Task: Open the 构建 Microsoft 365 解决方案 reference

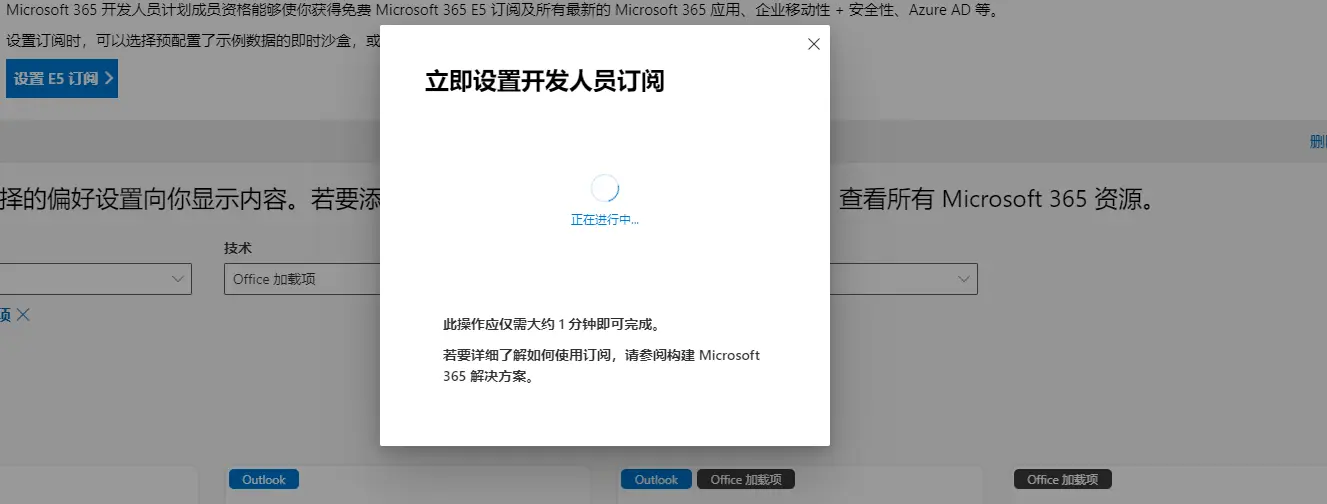Action: pyautogui.click(x=601, y=366)
